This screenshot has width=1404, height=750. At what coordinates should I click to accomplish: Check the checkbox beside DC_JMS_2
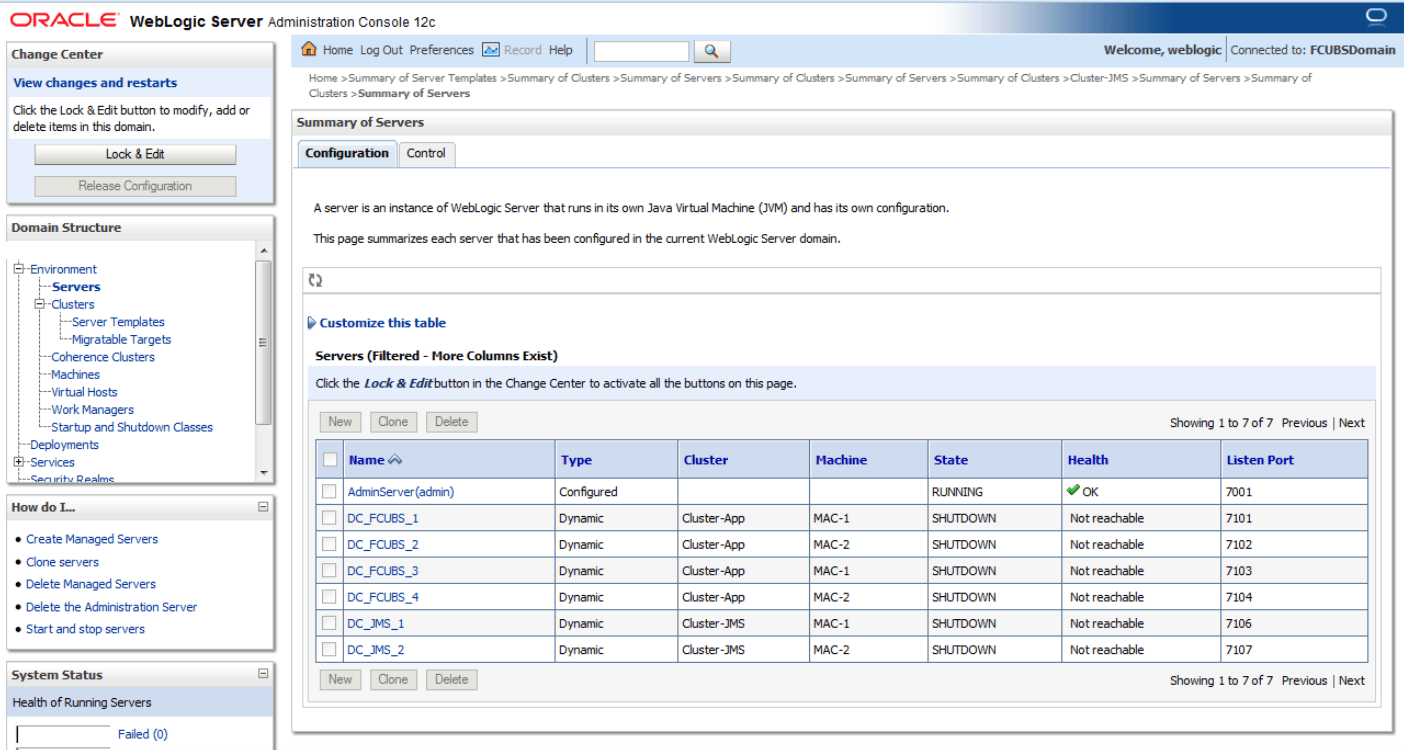click(329, 649)
